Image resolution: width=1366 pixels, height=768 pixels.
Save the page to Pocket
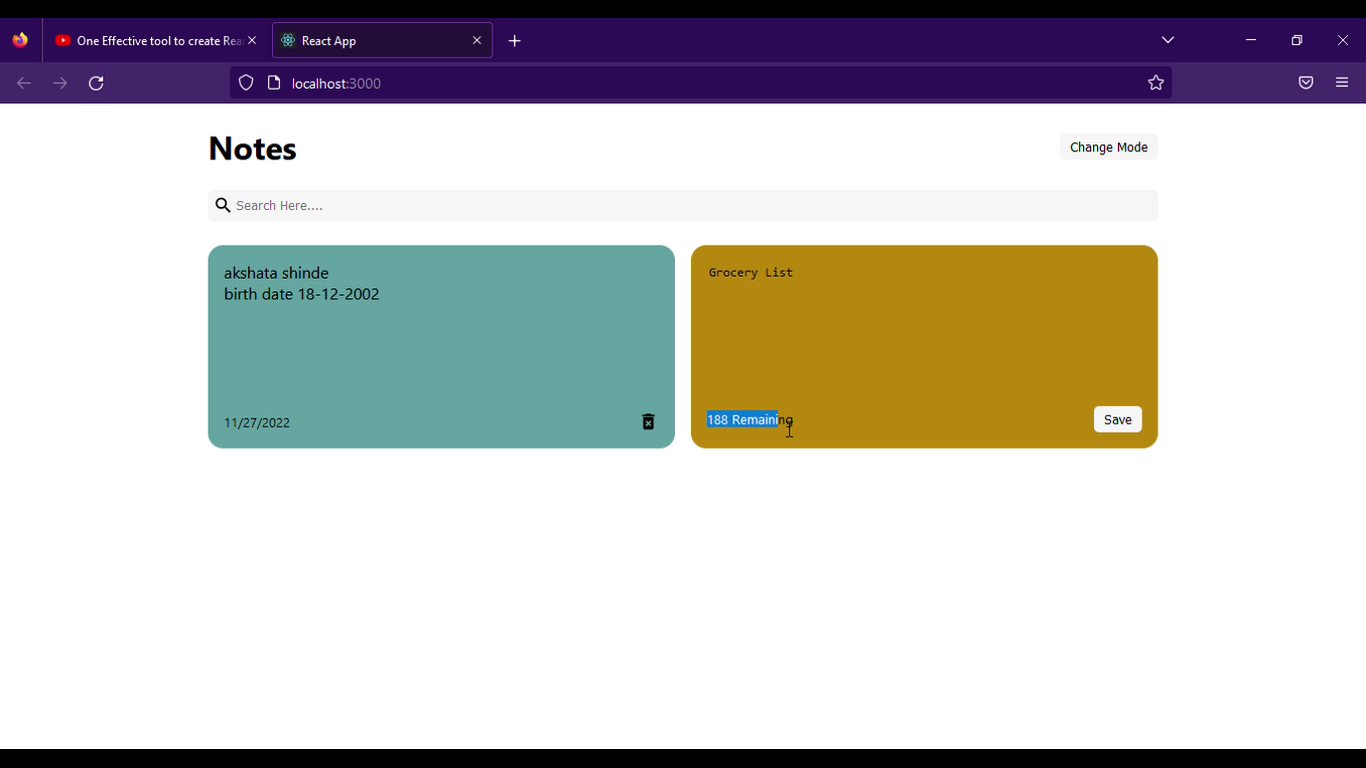1306,82
